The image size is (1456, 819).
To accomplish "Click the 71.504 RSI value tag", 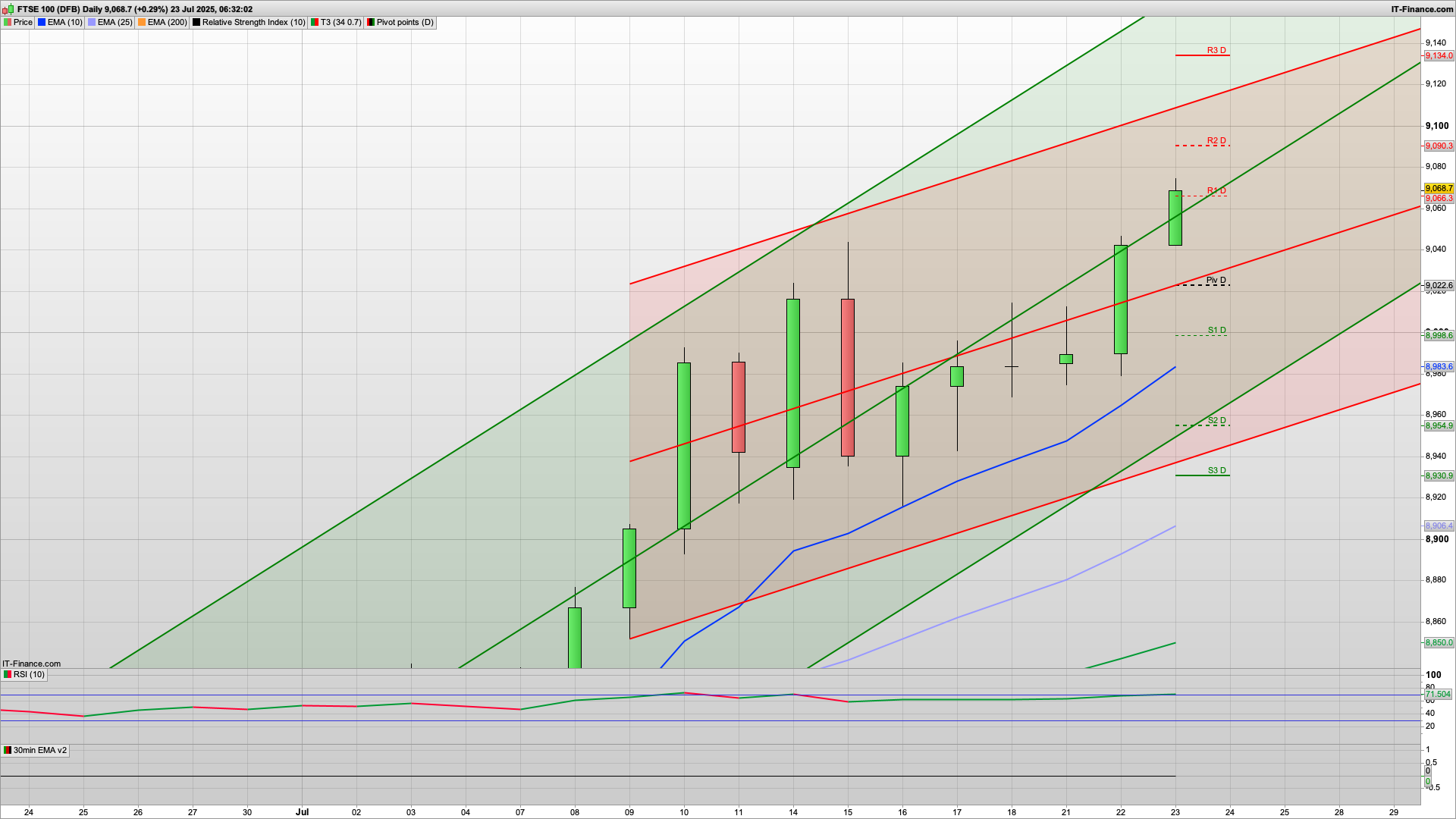I will pyautogui.click(x=1438, y=694).
